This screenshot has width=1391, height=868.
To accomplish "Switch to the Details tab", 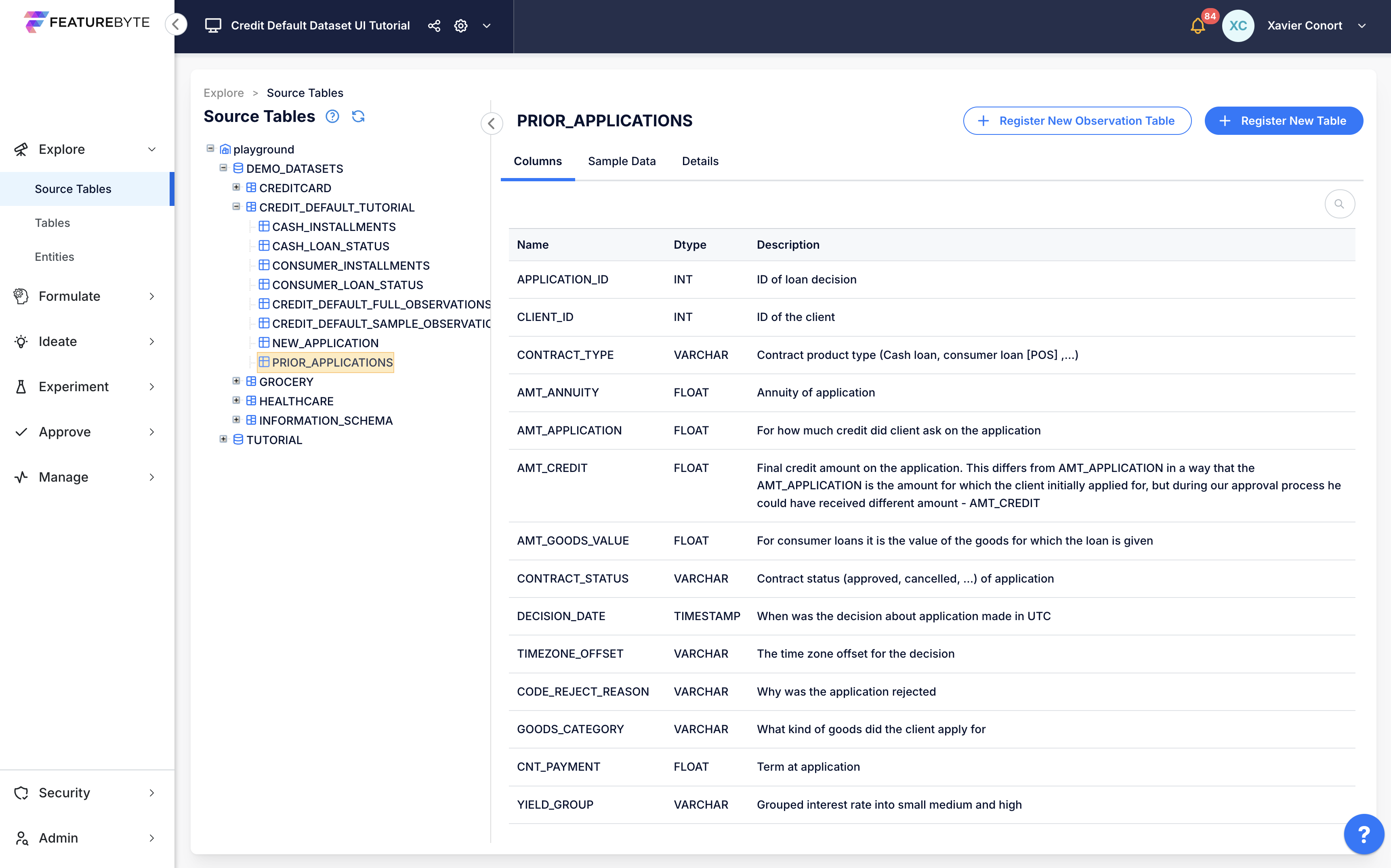I will pos(700,161).
